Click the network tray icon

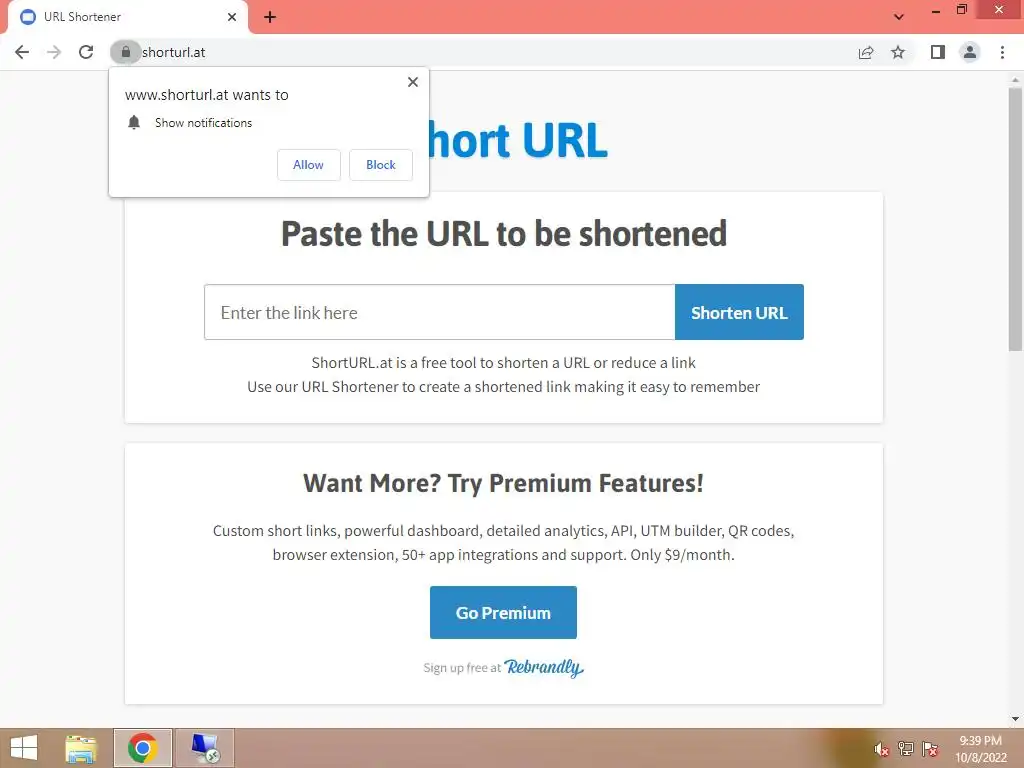coord(906,749)
